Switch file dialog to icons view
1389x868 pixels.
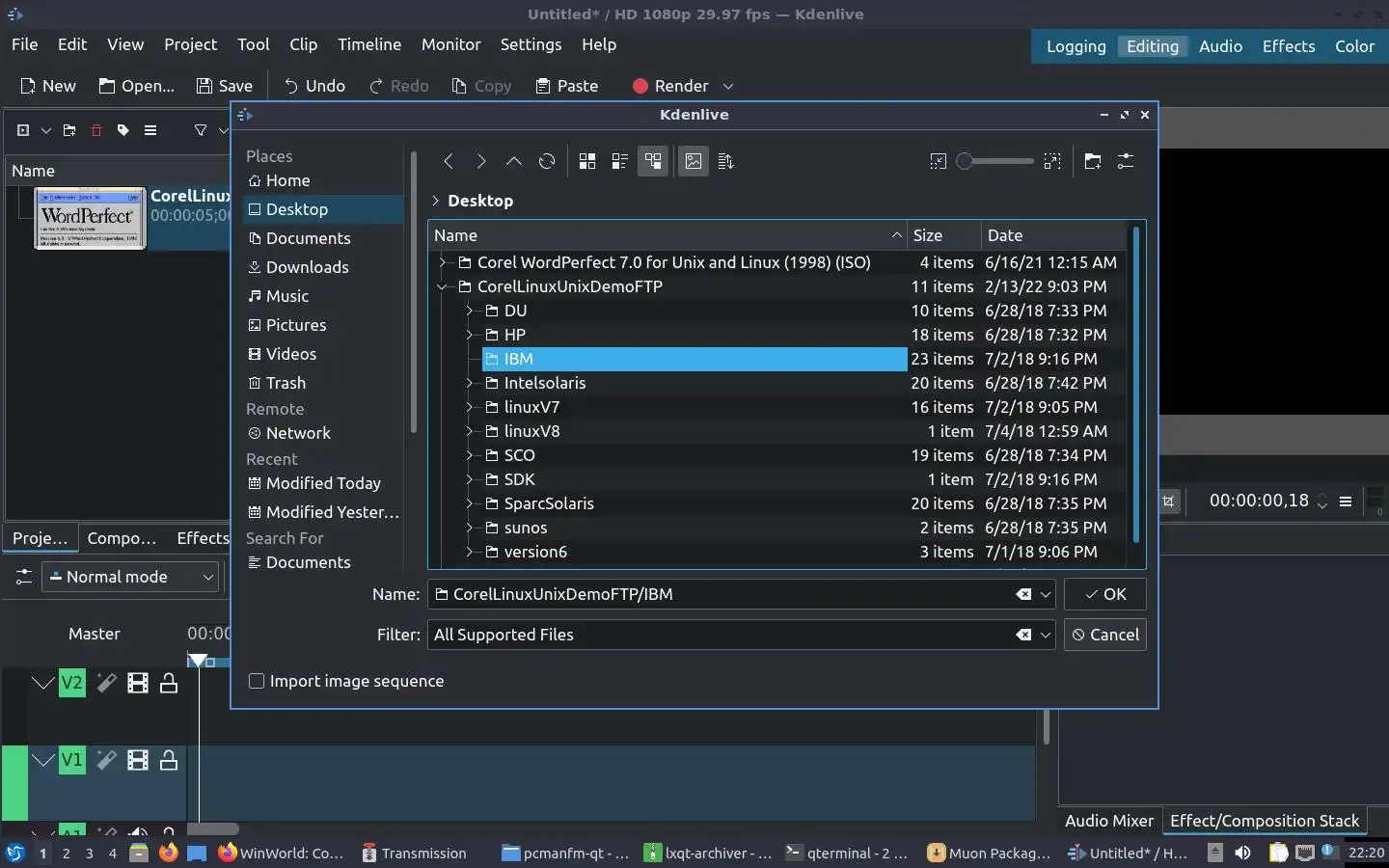(587, 162)
